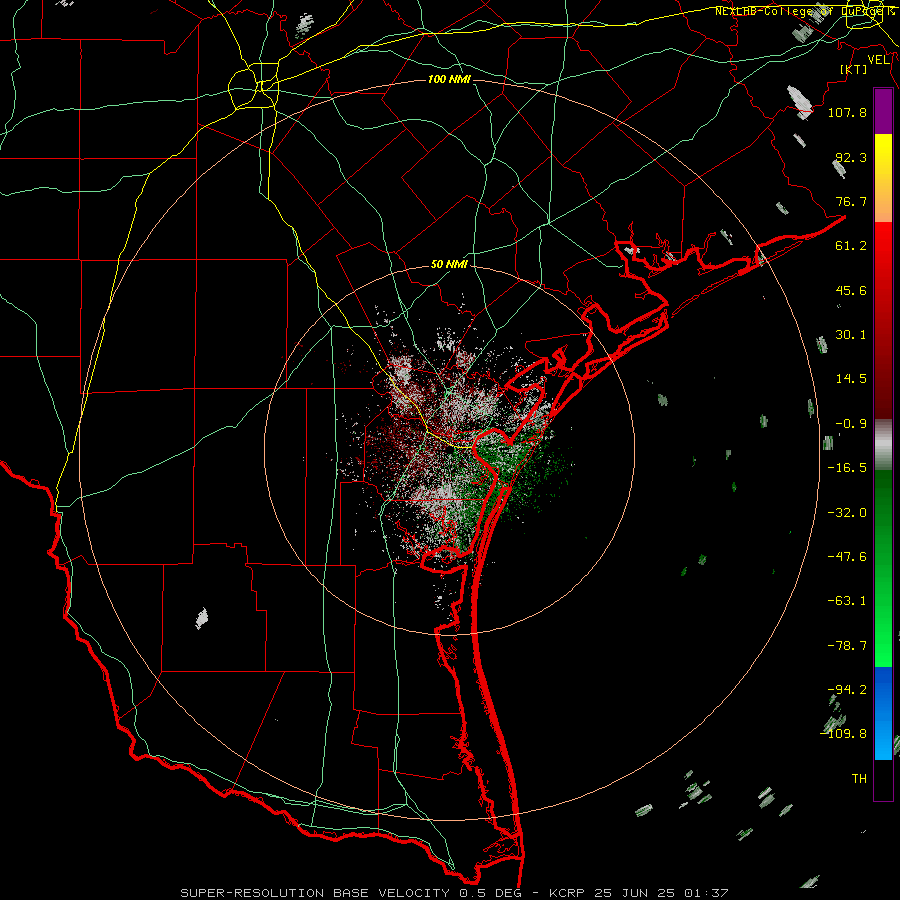900x900 pixels.
Task: Click the 61.2 velocity scale value
Action: pyautogui.click(x=851, y=246)
